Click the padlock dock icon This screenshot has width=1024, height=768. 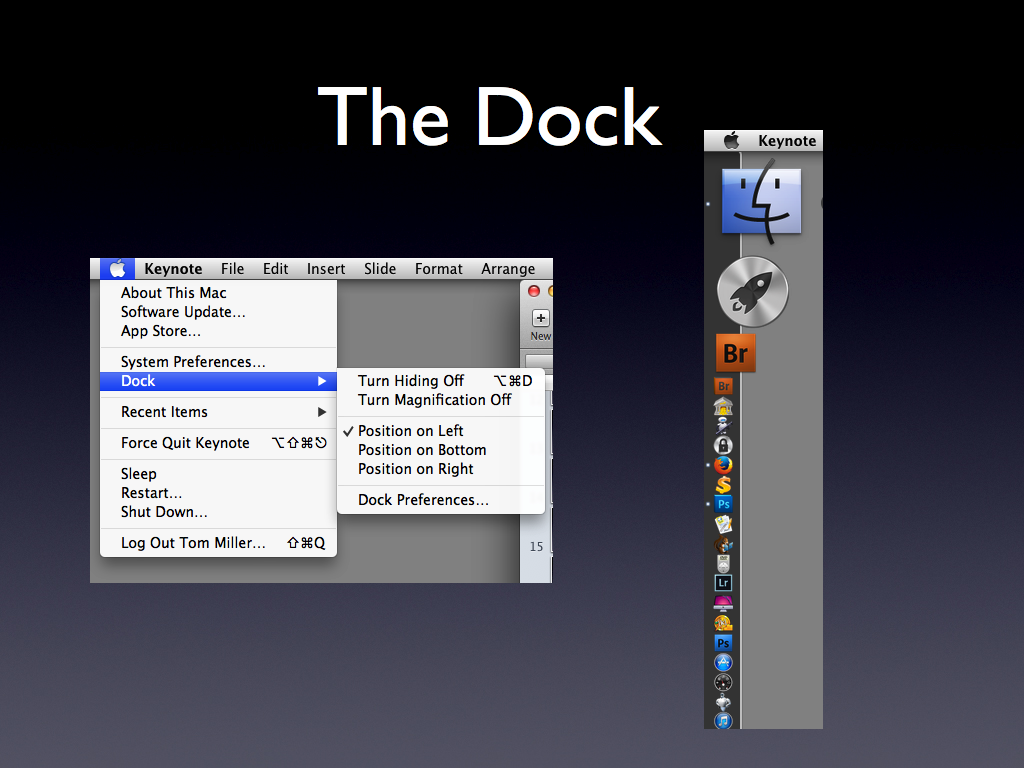[723, 445]
